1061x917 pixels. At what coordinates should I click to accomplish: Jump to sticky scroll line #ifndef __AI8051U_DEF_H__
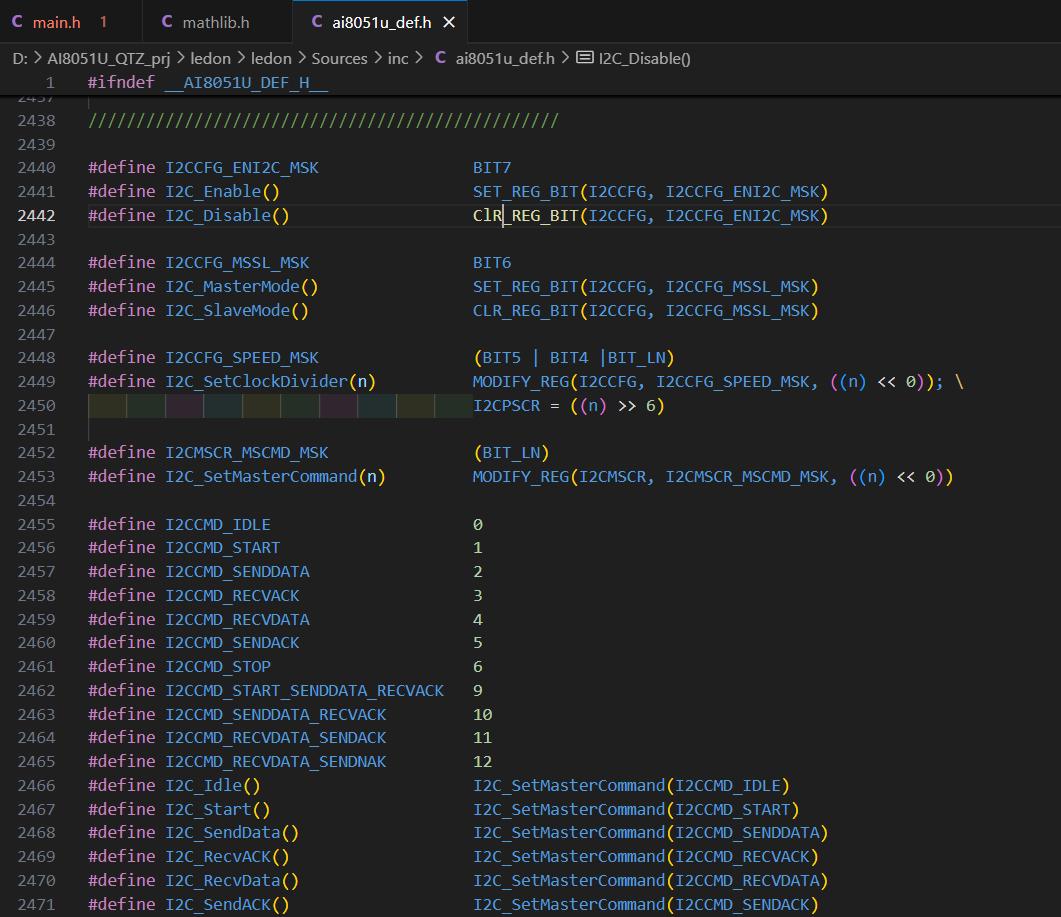coord(208,82)
